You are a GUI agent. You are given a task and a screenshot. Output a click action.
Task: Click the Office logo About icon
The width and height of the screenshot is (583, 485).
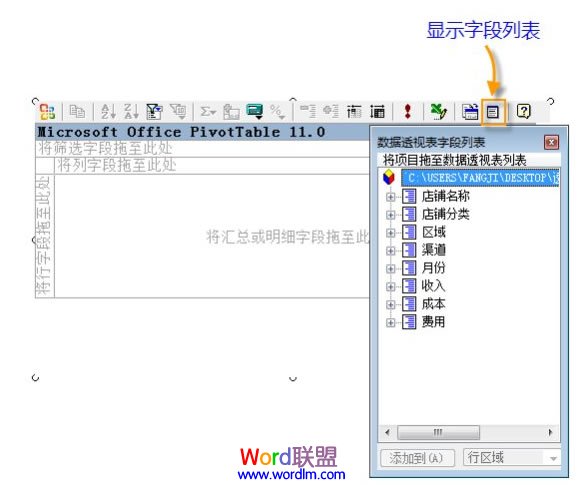[47, 112]
